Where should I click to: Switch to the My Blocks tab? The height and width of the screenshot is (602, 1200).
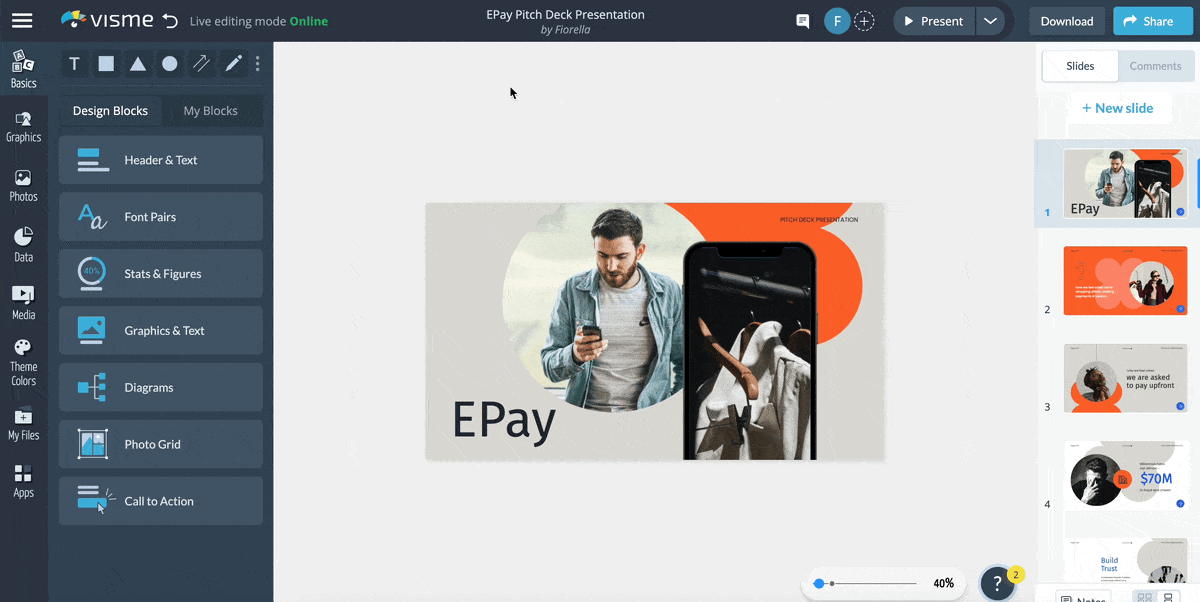(213, 111)
